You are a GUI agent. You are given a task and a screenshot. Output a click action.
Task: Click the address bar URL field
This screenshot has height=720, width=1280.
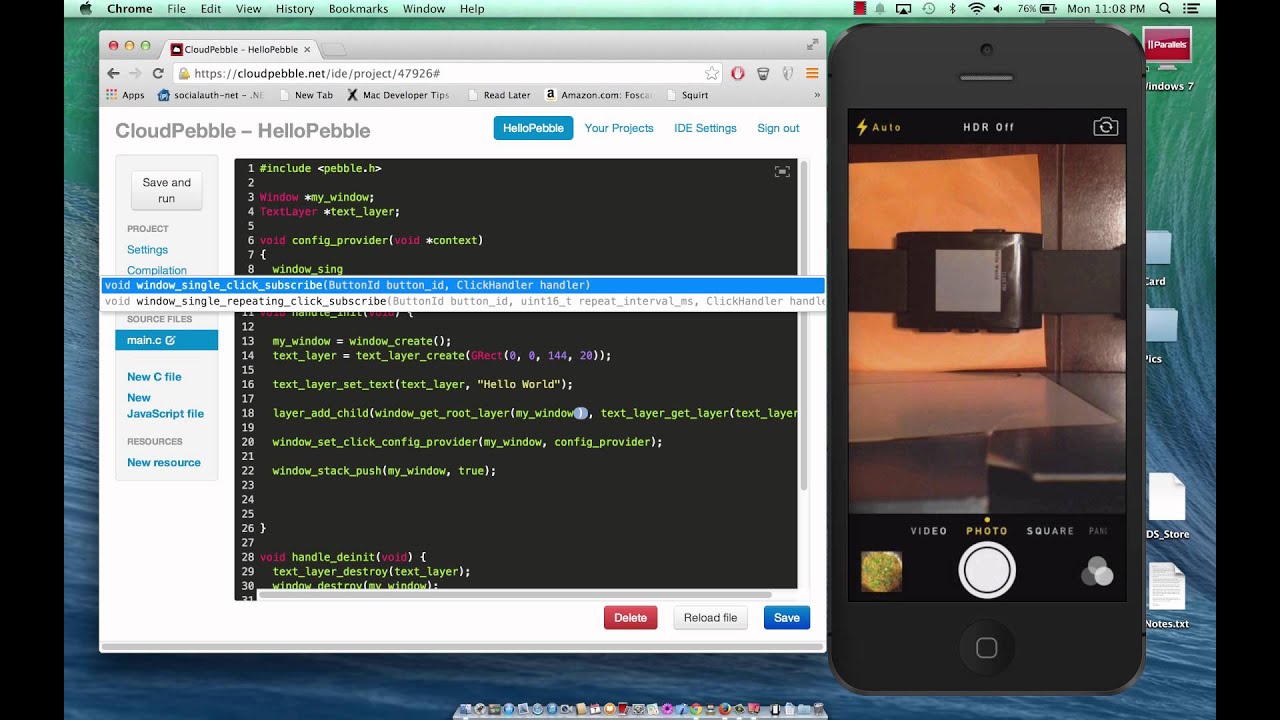click(x=447, y=73)
